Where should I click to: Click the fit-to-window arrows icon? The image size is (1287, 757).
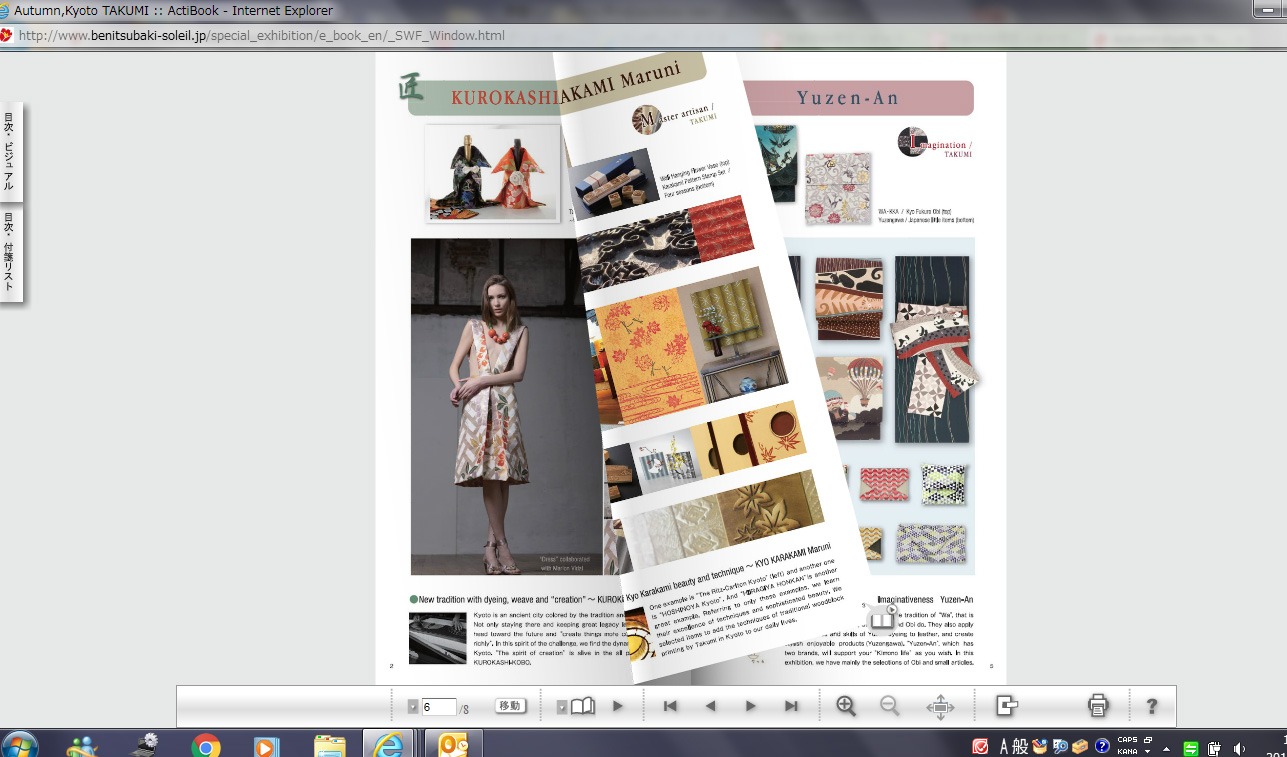point(940,707)
